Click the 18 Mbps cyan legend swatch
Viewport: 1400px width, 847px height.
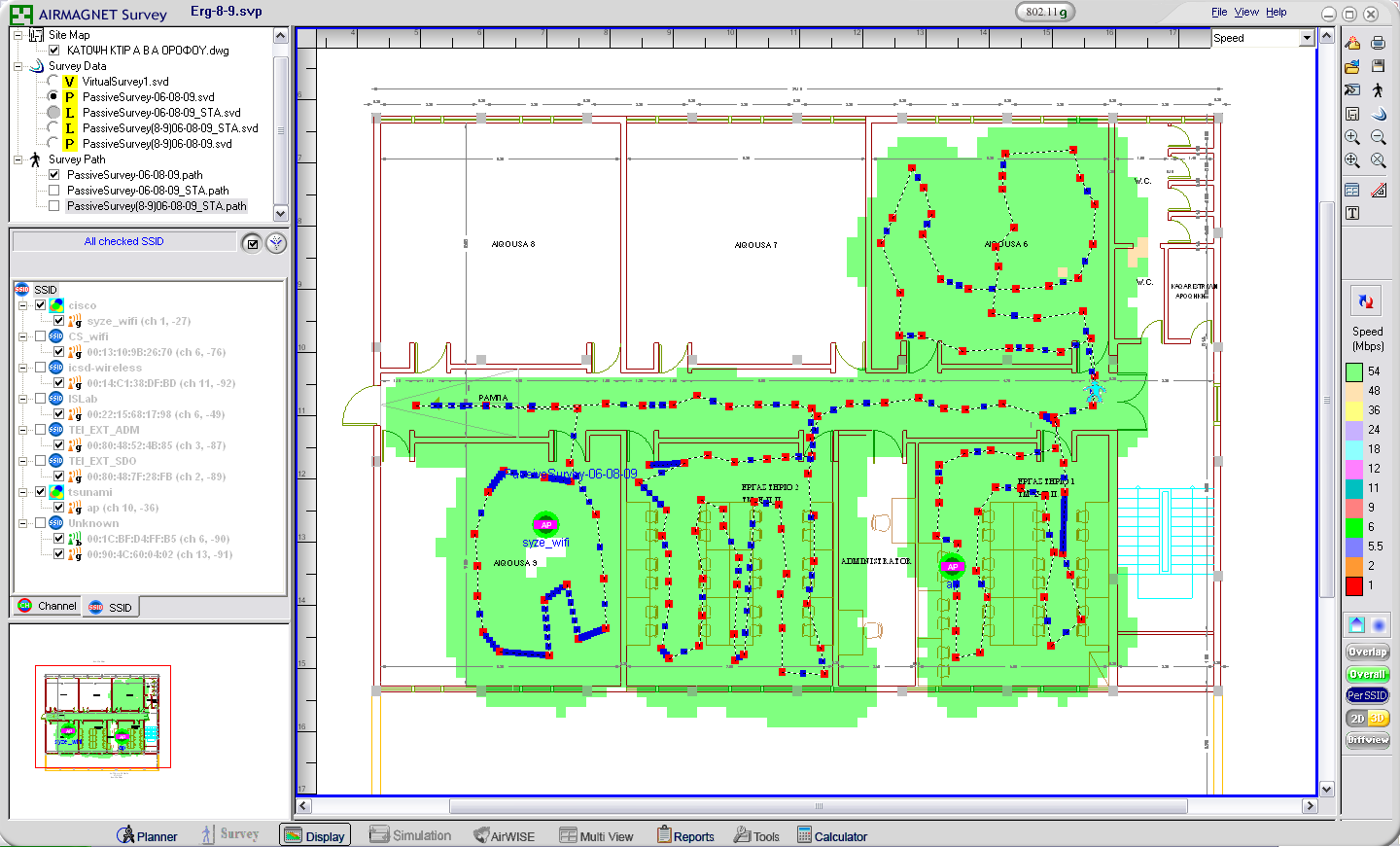pyautogui.click(x=1354, y=449)
